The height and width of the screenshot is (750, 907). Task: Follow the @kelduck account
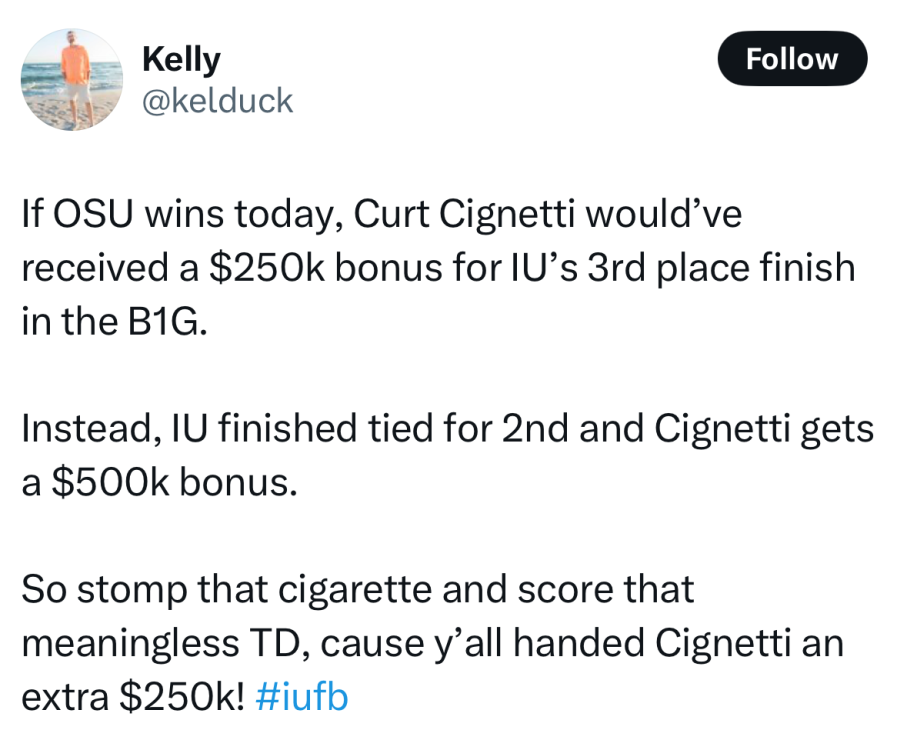[x=792, y=59]
